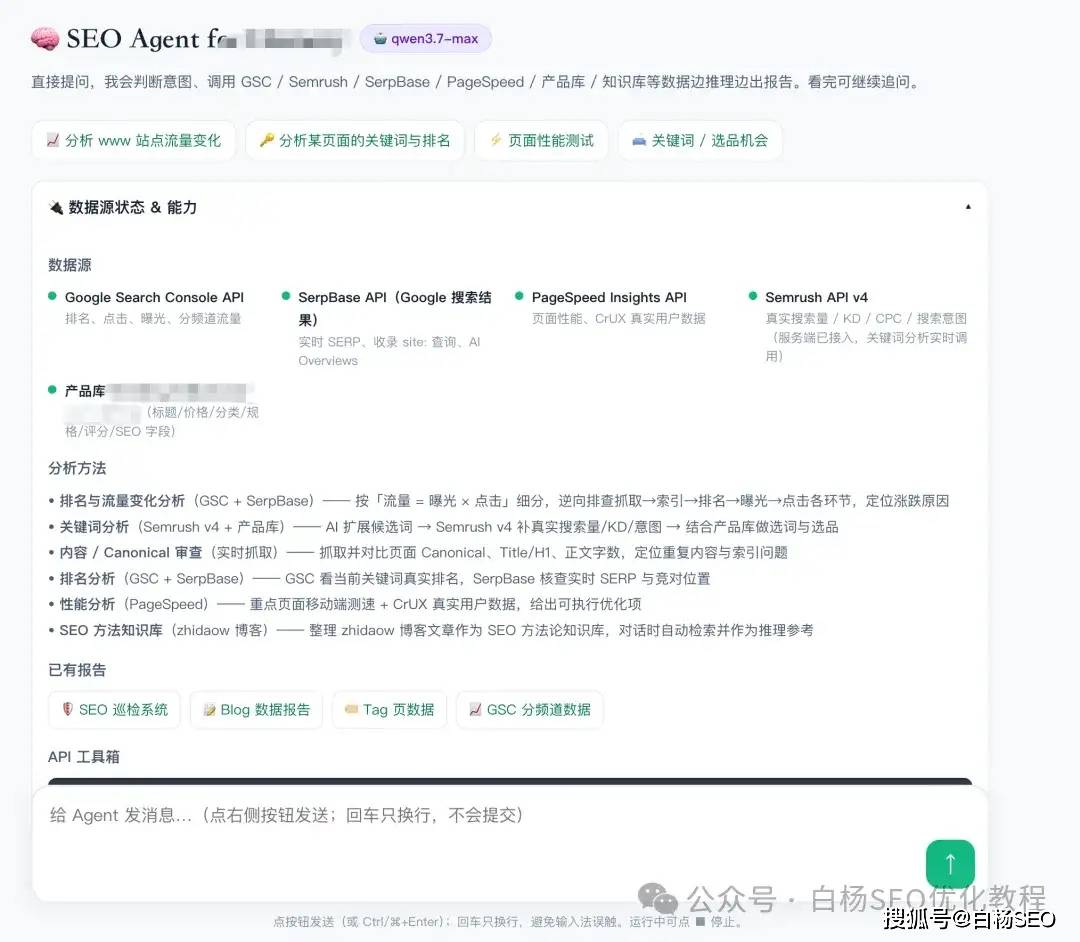Open the qwen3.7-max model badge

[426, 39]
